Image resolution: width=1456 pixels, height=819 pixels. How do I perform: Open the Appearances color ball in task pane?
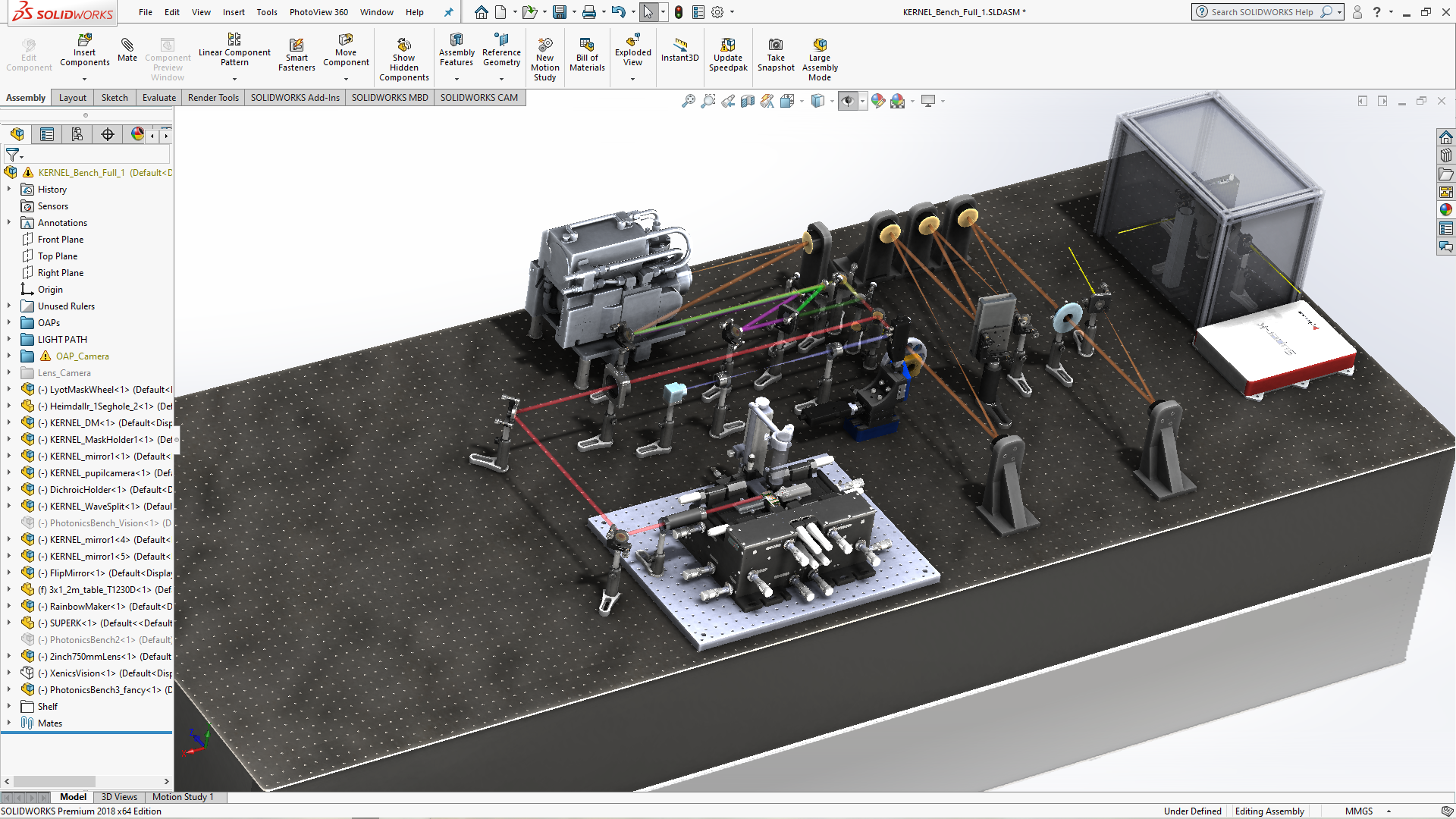tap(1446, 210)
